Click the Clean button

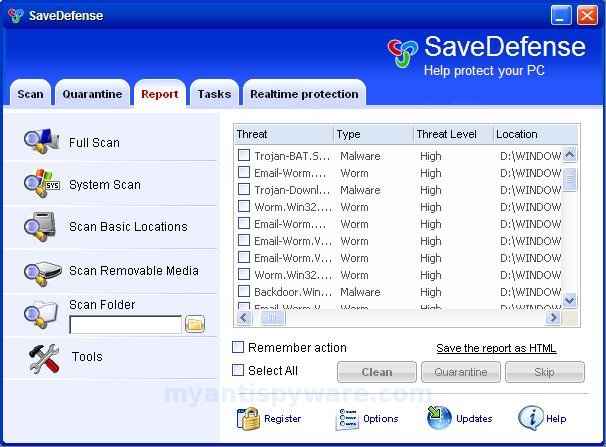pos(377,372)
